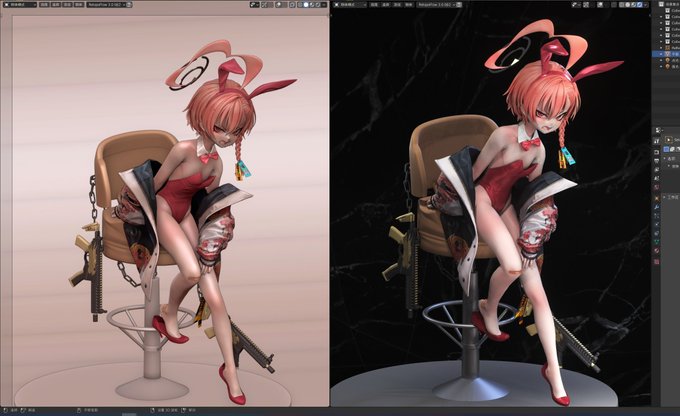Toggle X-ray in right viewport header
This screenshot has width=680, height=416.
(x=614, y=4)
